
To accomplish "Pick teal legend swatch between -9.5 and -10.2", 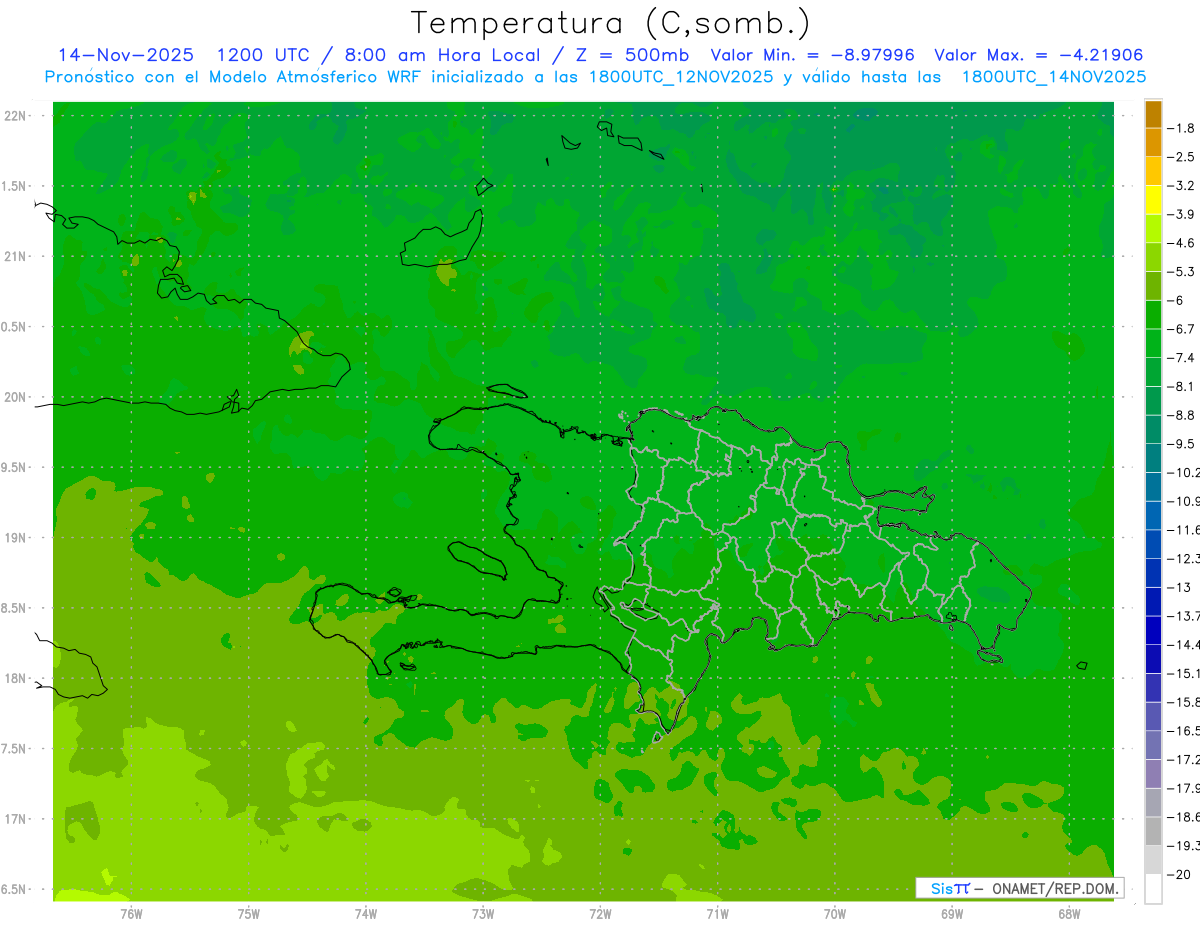I will (x=1153, y=458).
